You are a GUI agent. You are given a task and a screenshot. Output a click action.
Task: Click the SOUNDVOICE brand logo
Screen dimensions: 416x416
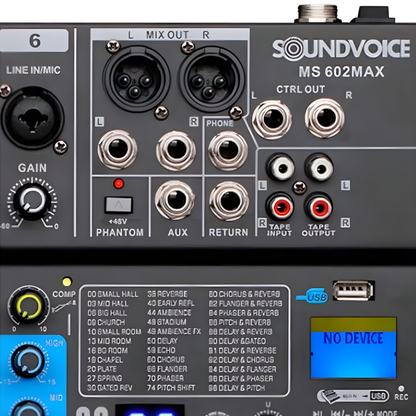341,49
